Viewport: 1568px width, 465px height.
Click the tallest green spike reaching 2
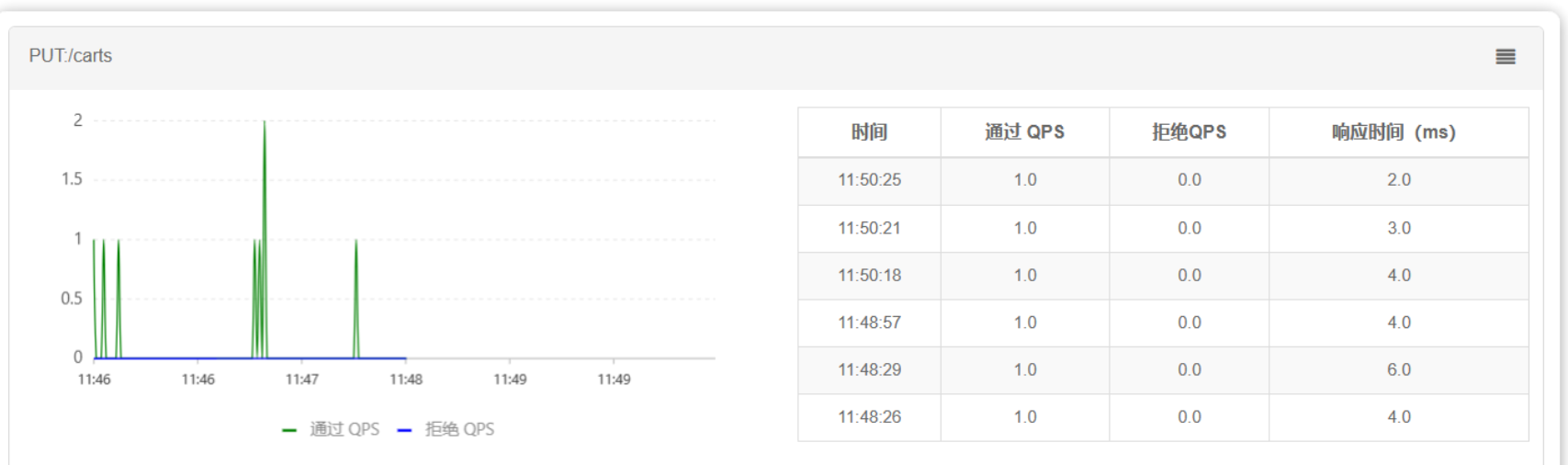(x=265, y=124)
